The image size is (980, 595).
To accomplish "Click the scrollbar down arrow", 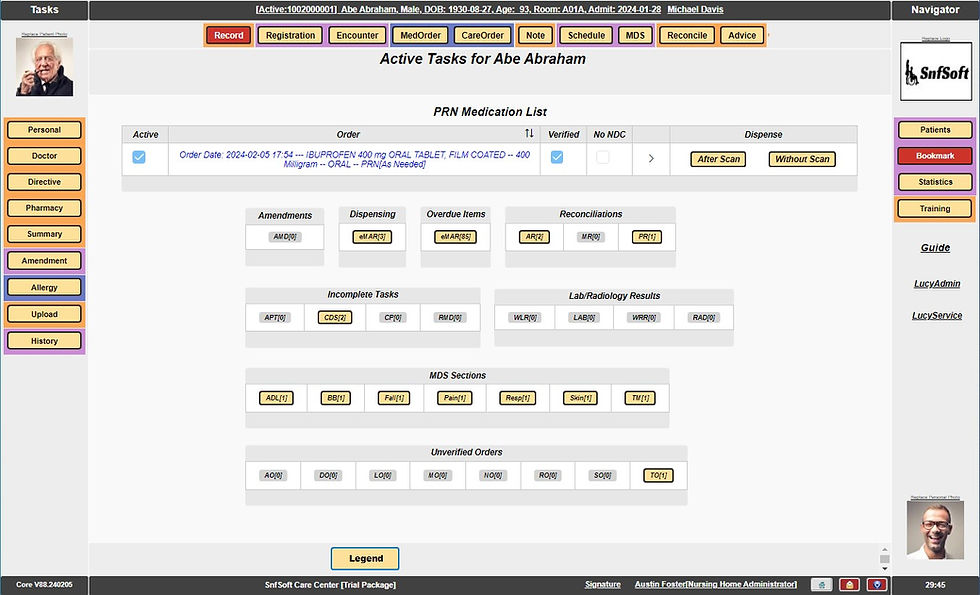I will [884, 569].
